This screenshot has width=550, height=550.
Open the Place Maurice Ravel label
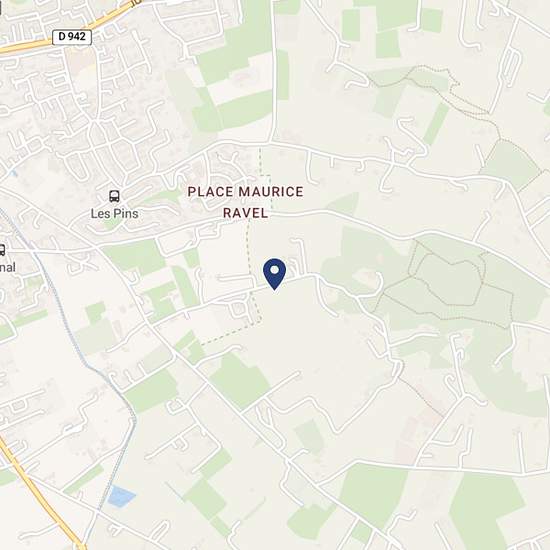coord(246,202)
